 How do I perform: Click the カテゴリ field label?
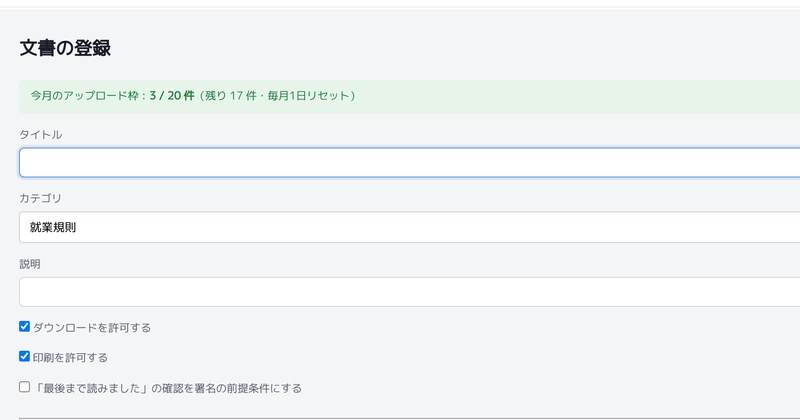click(40, 198)
